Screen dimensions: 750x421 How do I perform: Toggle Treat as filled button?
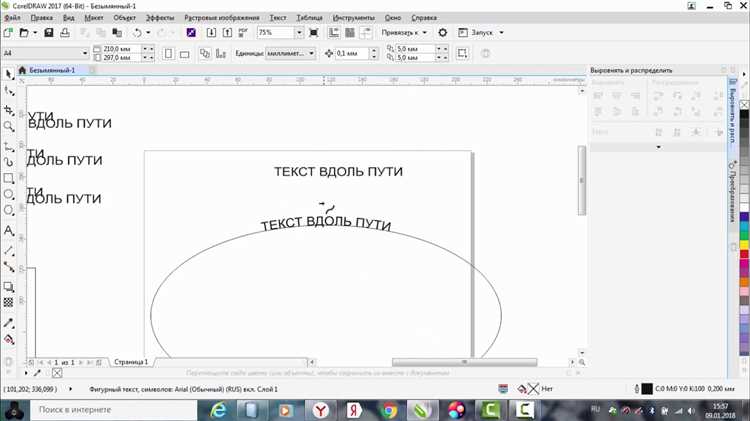click(x=462, y=54)
